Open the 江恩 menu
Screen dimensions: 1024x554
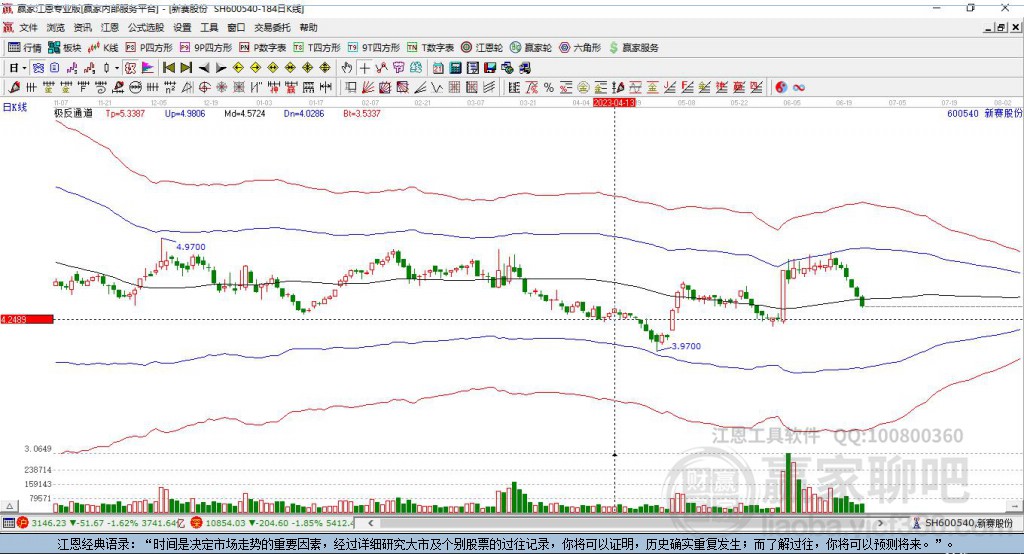click(x=110, y=27)
